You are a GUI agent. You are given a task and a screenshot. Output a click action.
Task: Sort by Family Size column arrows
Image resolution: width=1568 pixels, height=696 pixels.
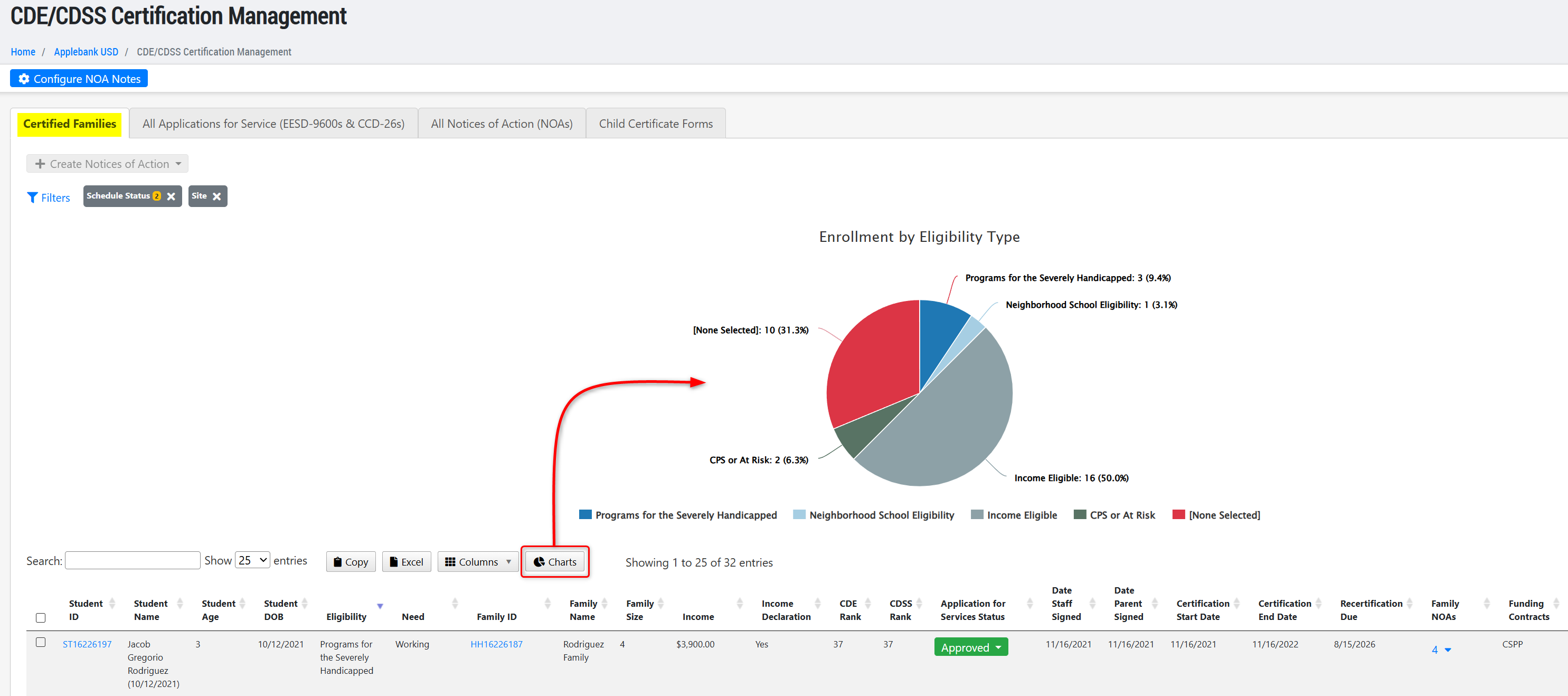click(660, 604)
